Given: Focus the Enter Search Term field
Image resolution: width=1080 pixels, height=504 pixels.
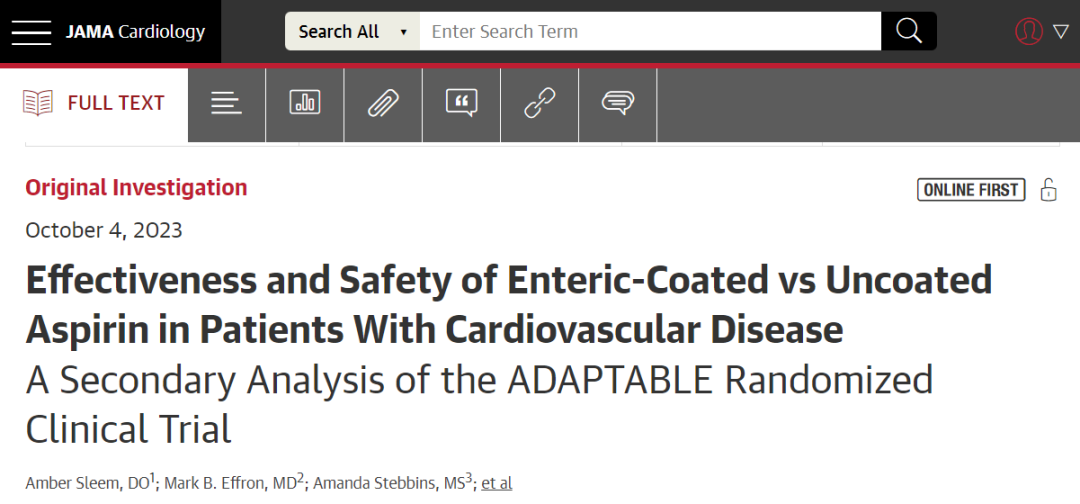Looking at the screenshot, I should pos(650,31).
